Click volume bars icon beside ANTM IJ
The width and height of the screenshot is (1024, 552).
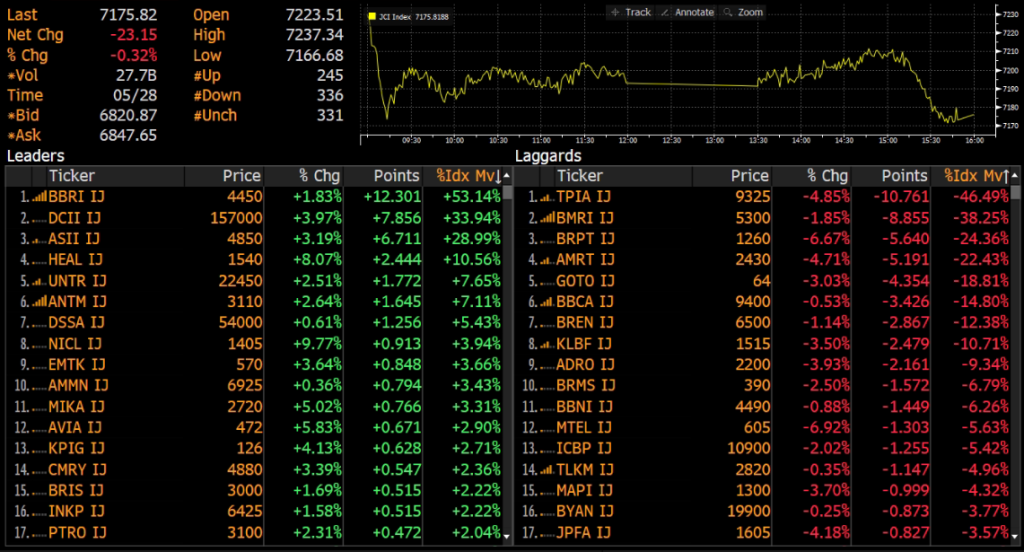point(39,302)
